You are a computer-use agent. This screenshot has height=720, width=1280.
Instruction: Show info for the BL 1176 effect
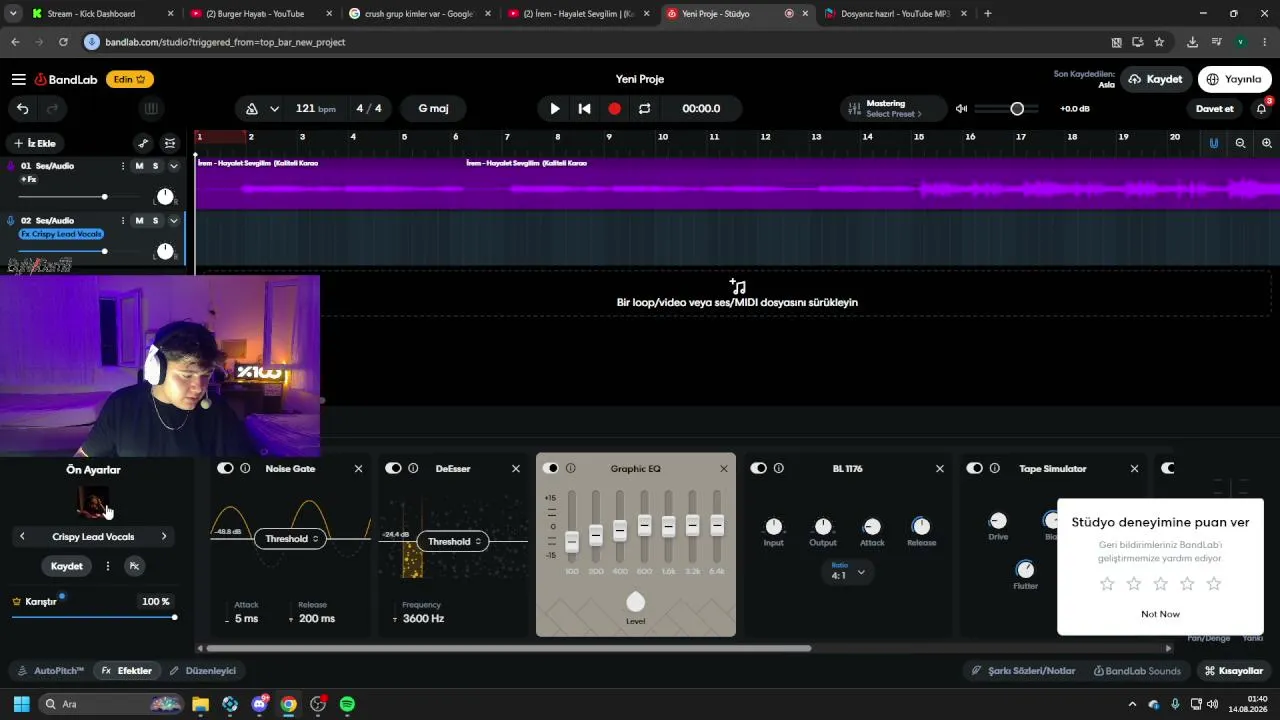779,468
